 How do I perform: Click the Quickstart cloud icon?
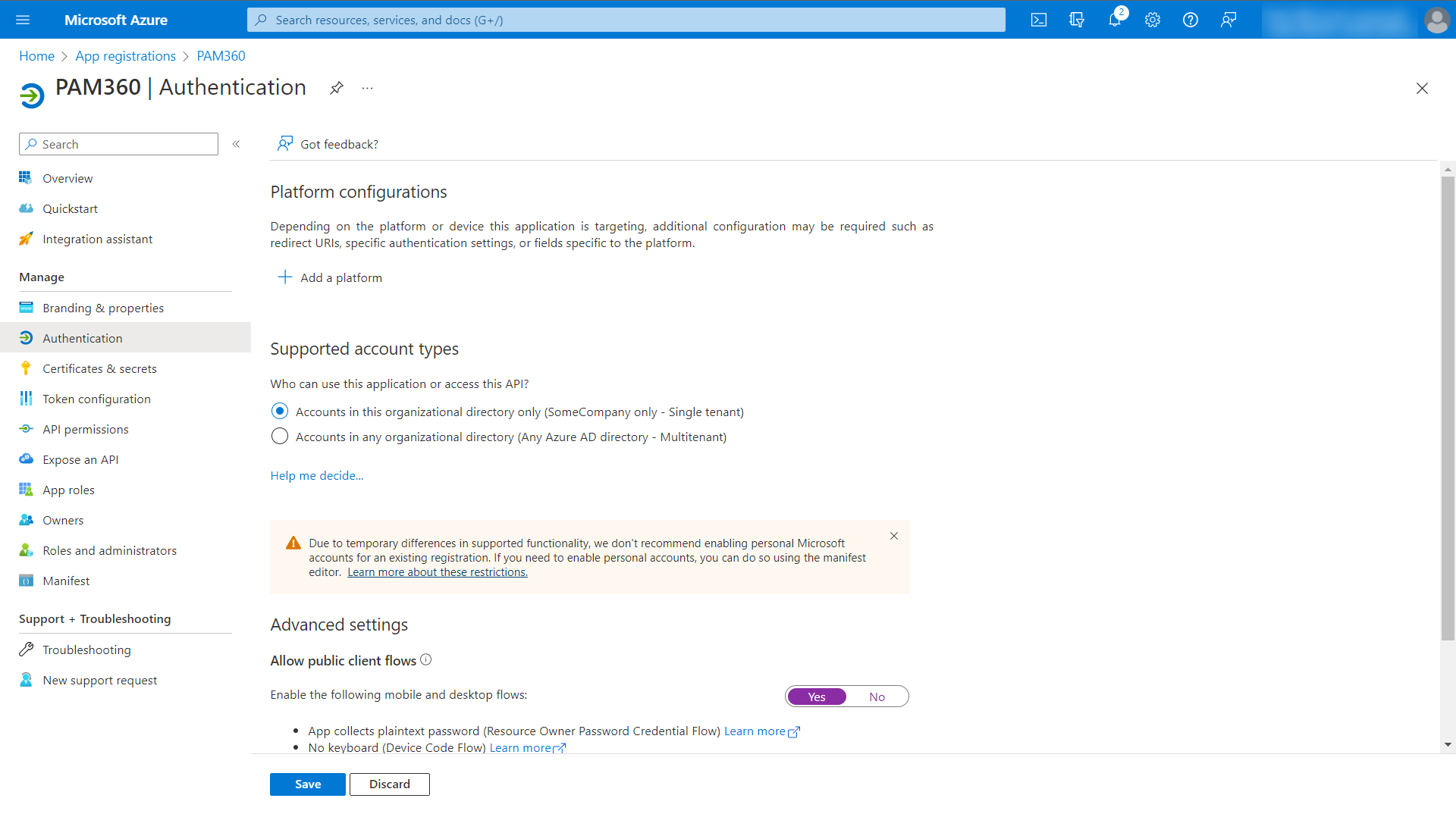26,208
